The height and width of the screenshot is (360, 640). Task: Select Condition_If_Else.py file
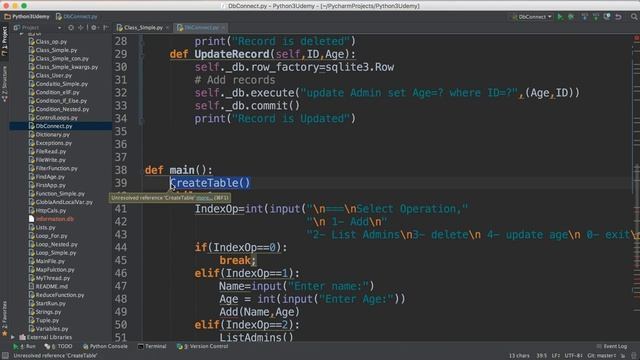click(x=61, y=101)
